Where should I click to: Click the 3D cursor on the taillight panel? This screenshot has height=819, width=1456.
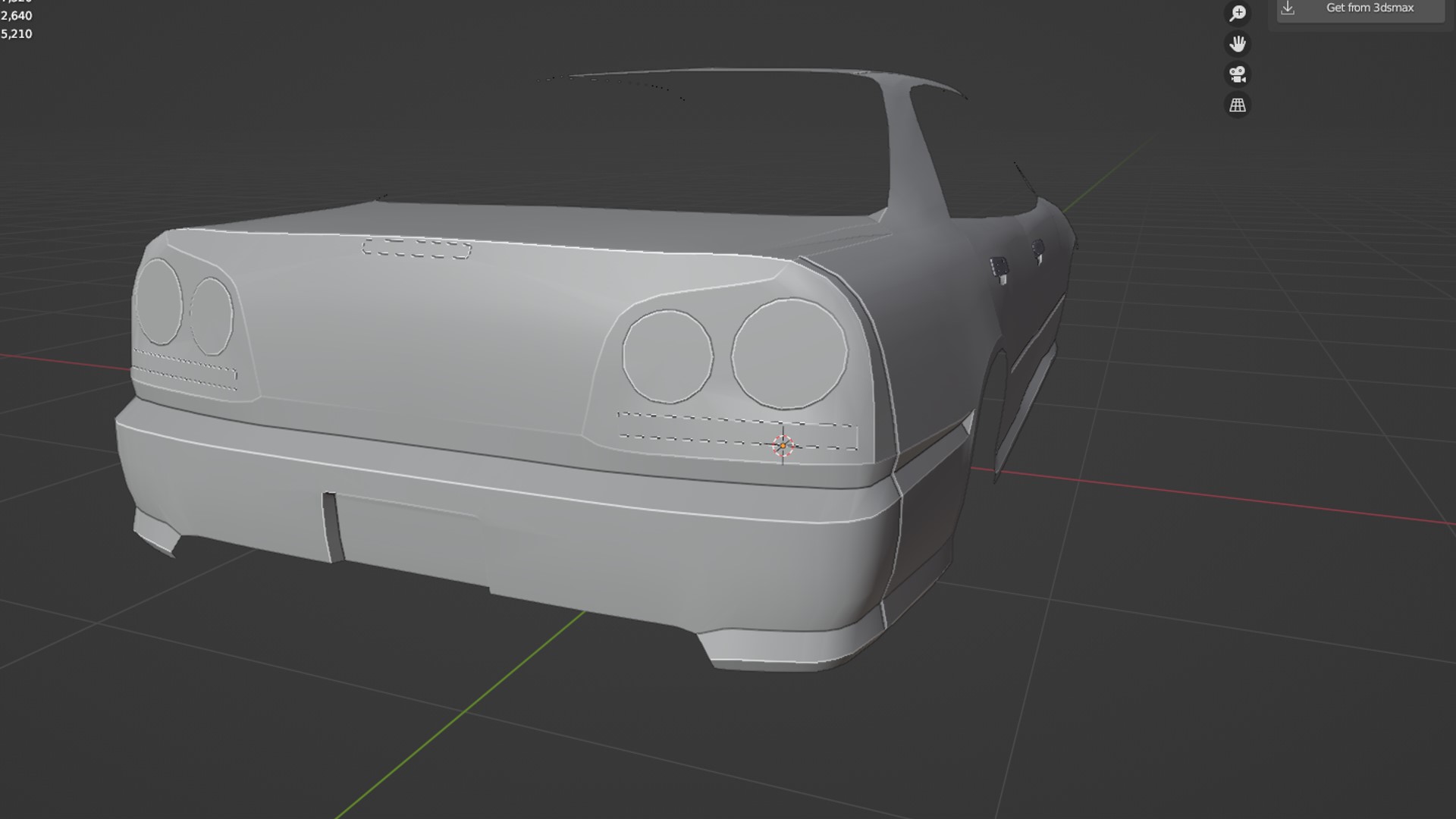[x=783, y=446]
